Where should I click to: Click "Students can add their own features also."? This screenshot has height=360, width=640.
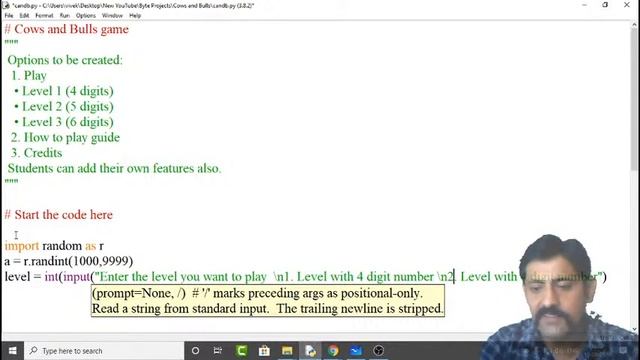point(114,169)
